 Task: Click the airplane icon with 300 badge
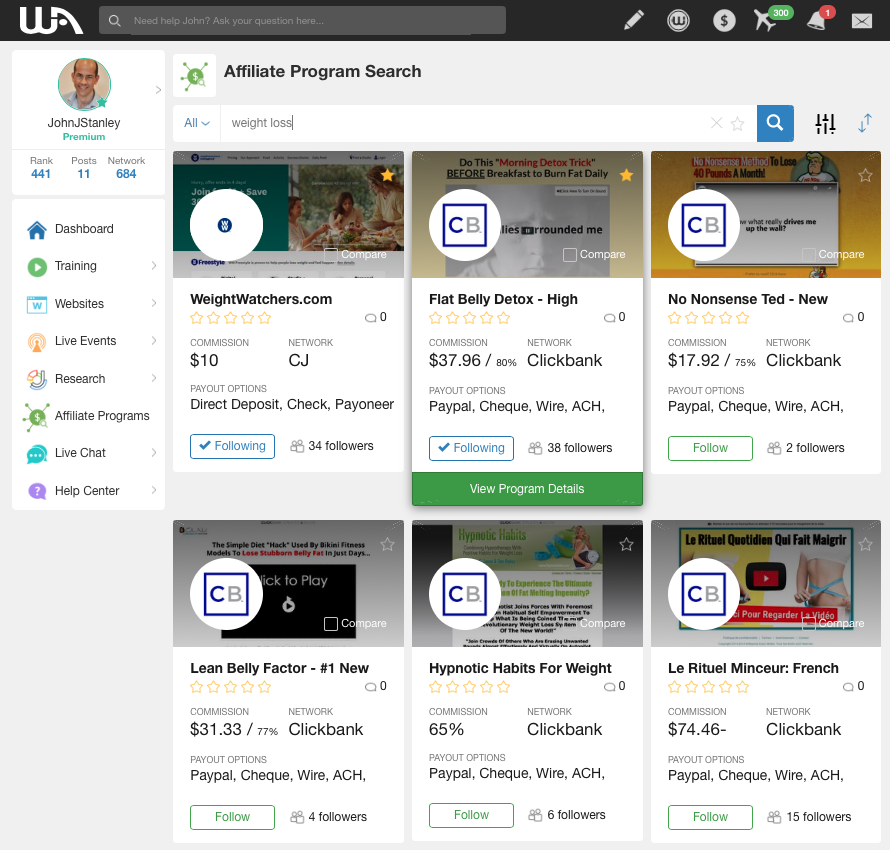(x=766, y=21)
